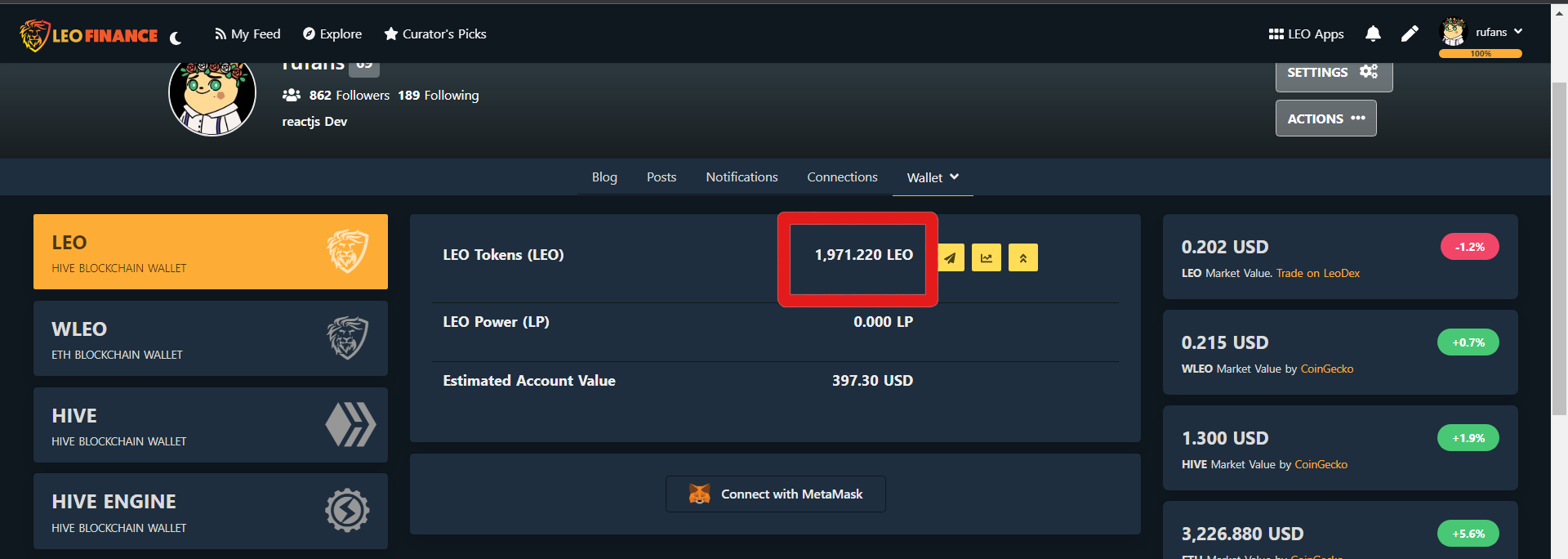The image size is (1568, 559).
Task: Open ACTIONS menu button
Action: click(1325, 119)
